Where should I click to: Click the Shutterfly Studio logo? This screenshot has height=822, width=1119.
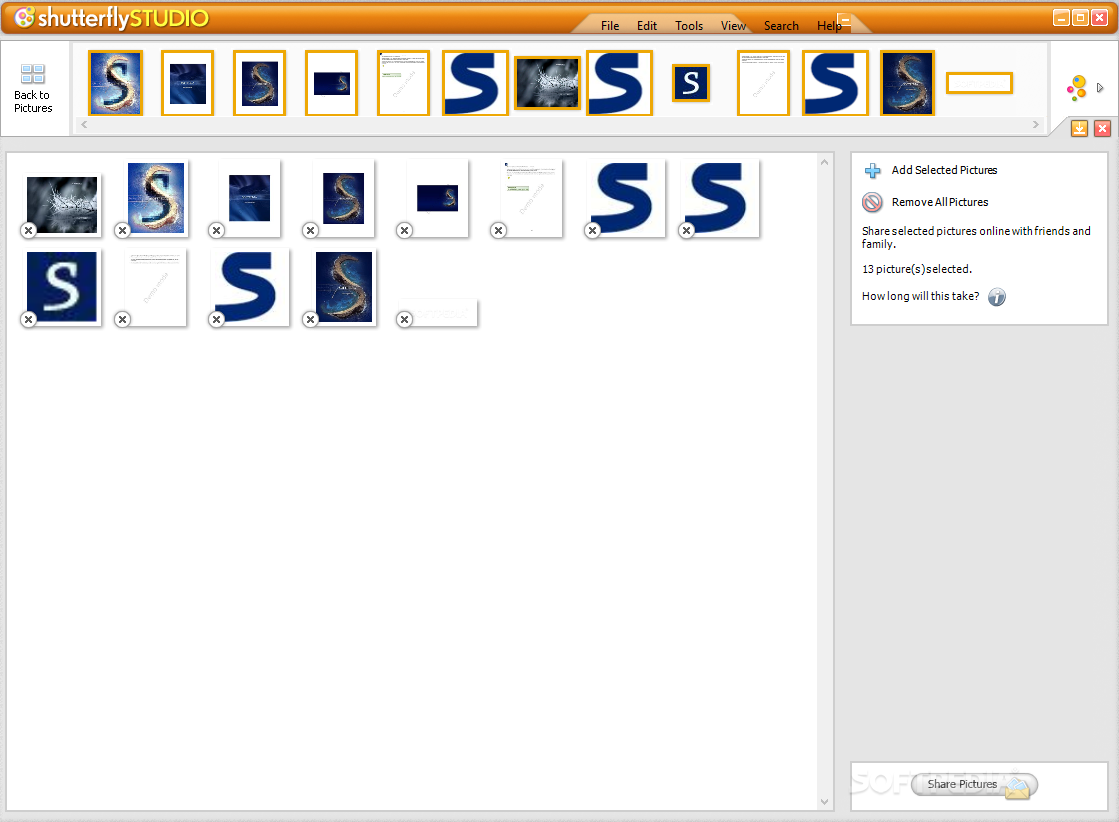(x=111, y=18)
